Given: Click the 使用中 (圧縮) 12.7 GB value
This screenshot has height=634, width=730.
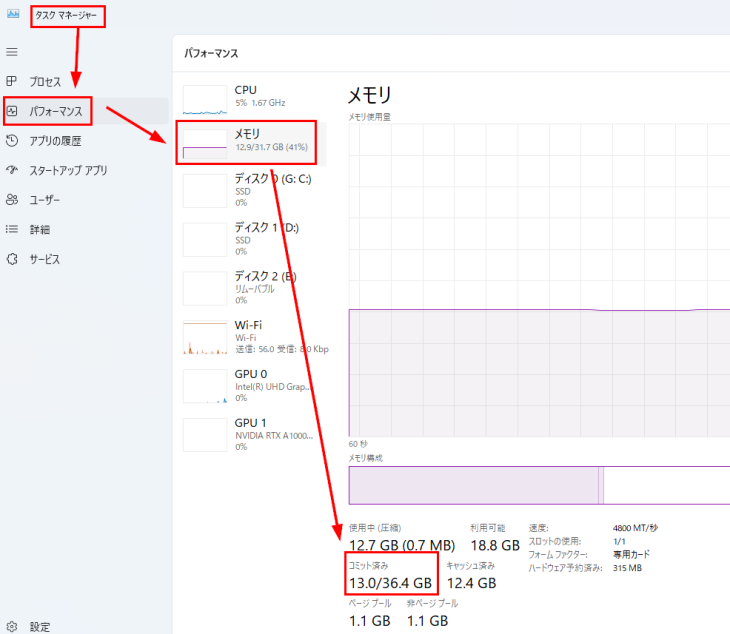Looking at the screenshot, I should tap(402, 545).
